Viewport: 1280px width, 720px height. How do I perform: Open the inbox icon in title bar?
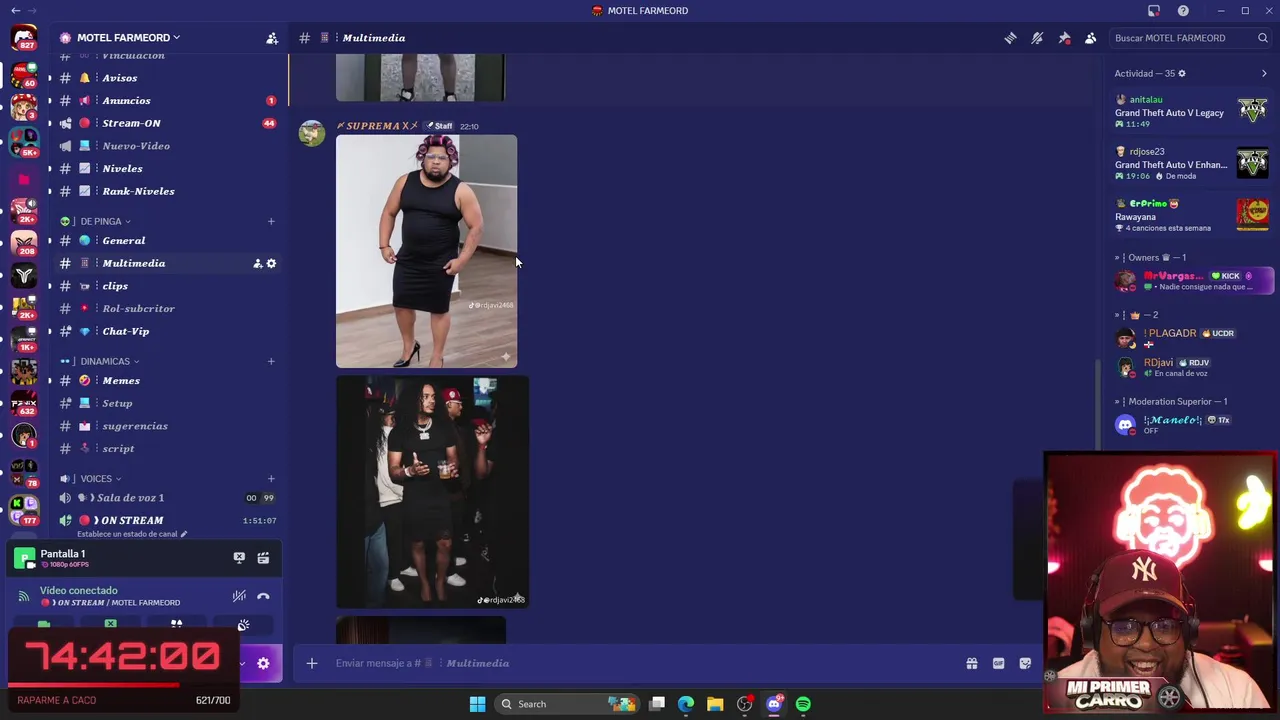coord(1154,11)
